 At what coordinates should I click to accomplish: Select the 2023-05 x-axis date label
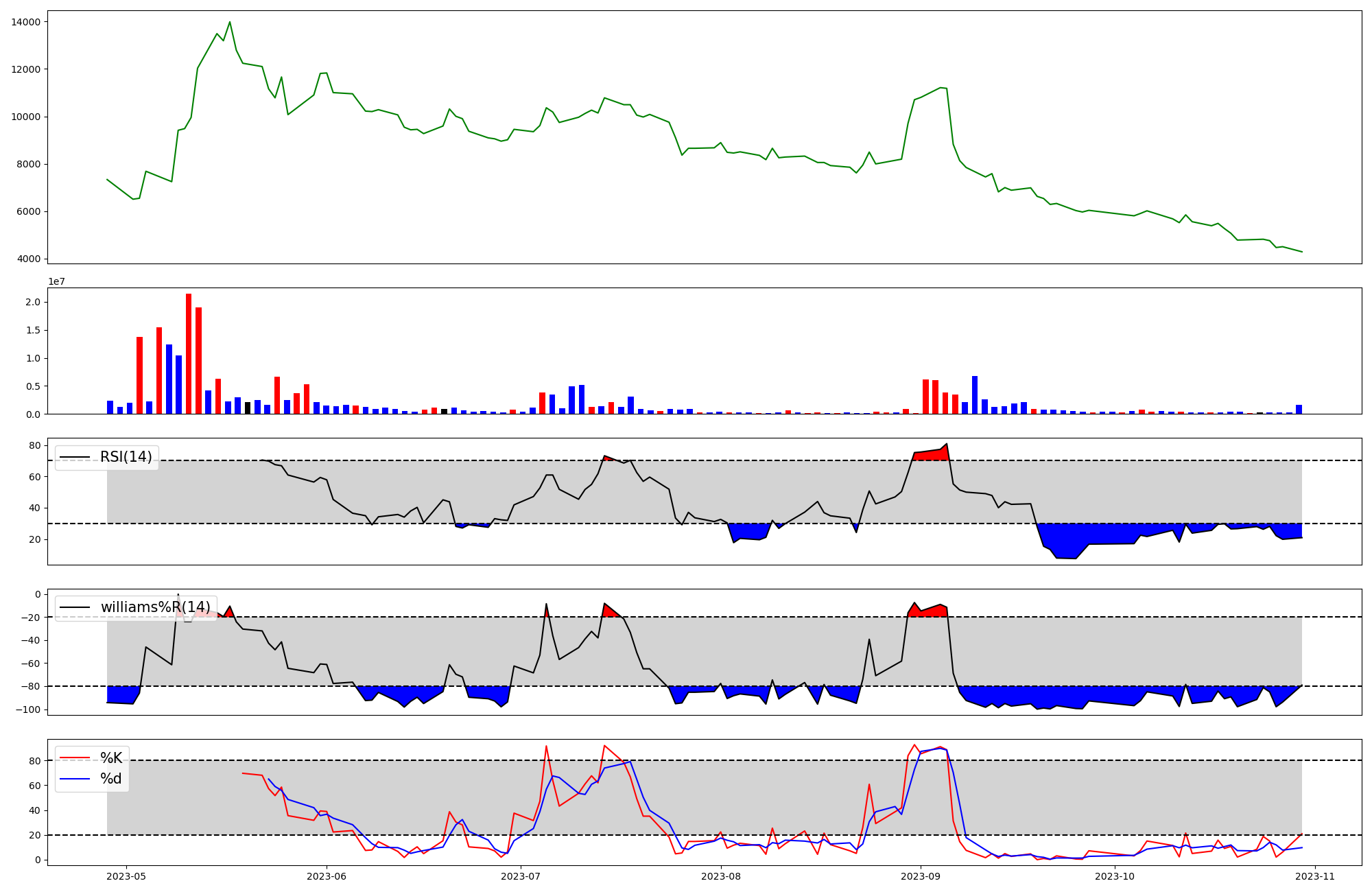point(127,876)
